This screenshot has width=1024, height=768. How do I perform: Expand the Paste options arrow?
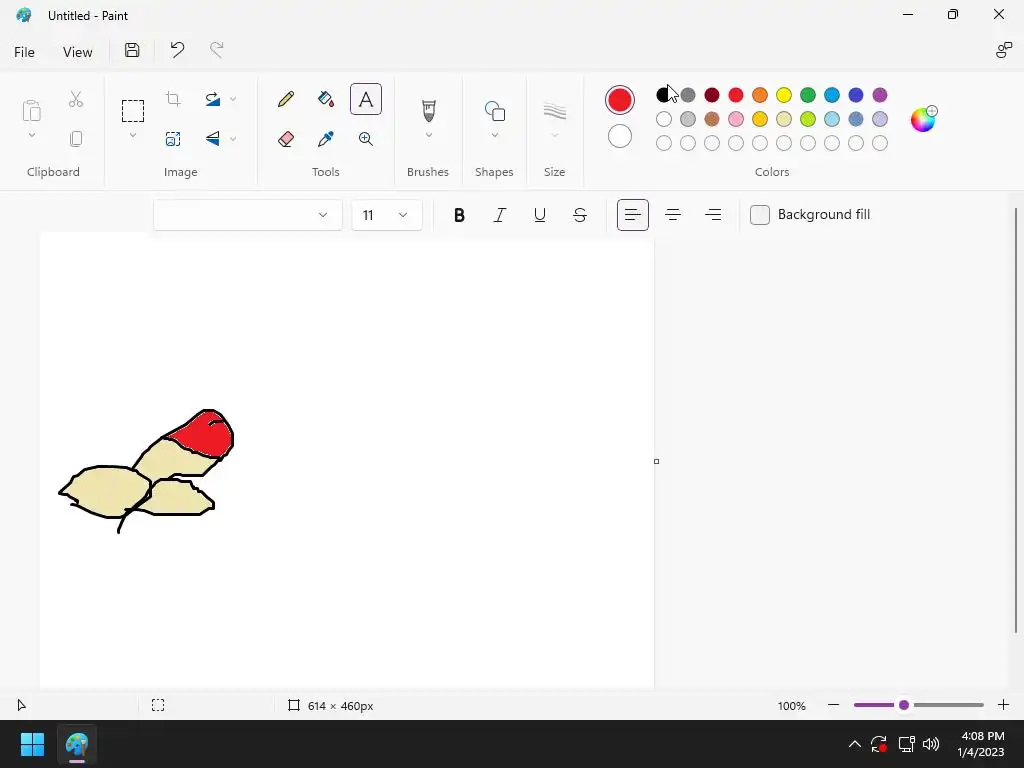click(x=31, y=135)
